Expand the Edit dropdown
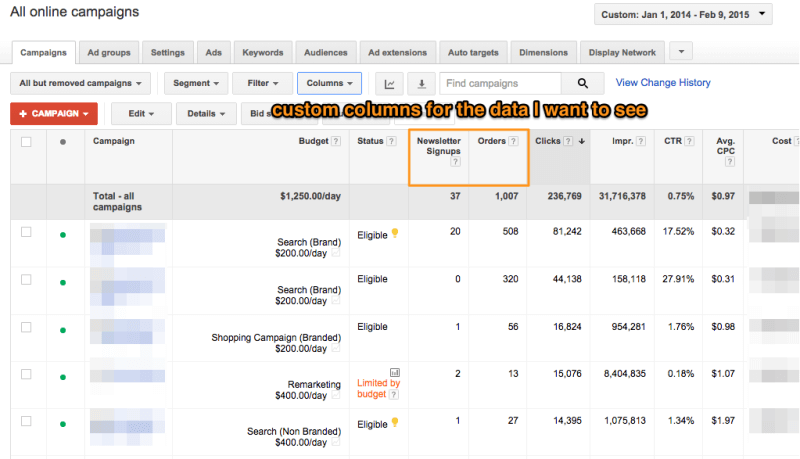This screenshot has height=459, width=800. tap(141, 113)
